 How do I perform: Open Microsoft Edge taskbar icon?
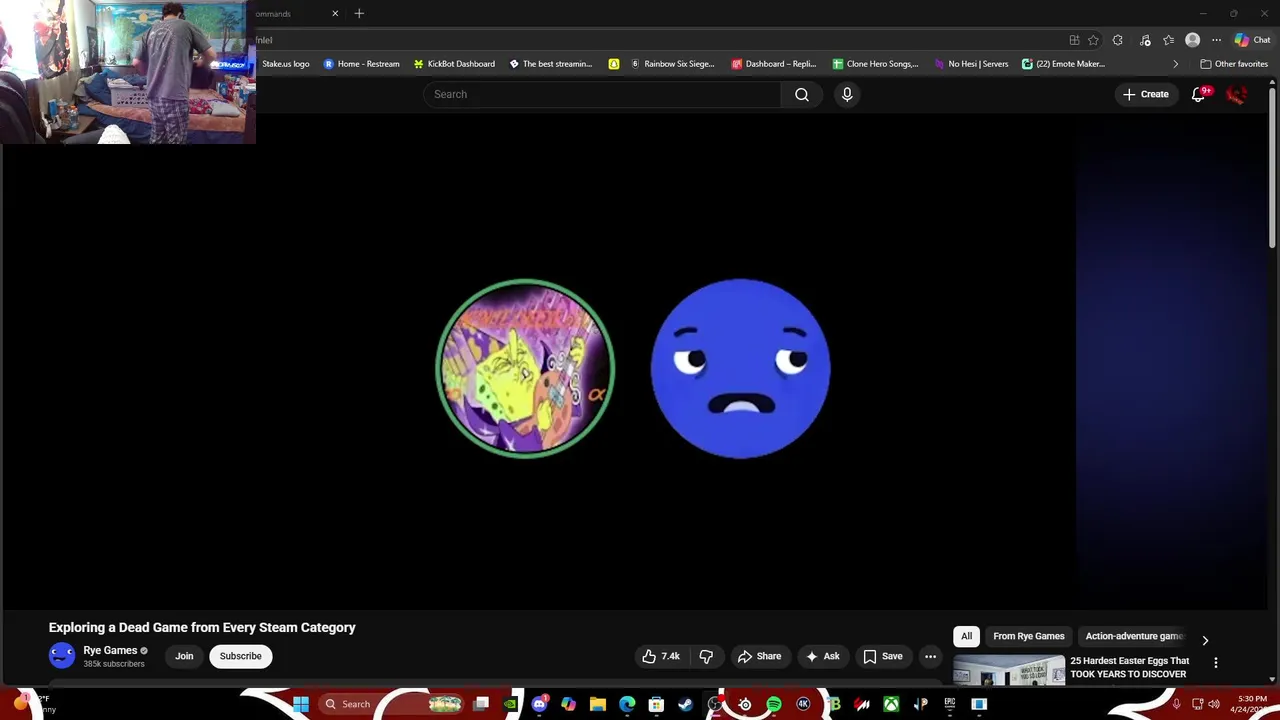(x=627, y=704)
